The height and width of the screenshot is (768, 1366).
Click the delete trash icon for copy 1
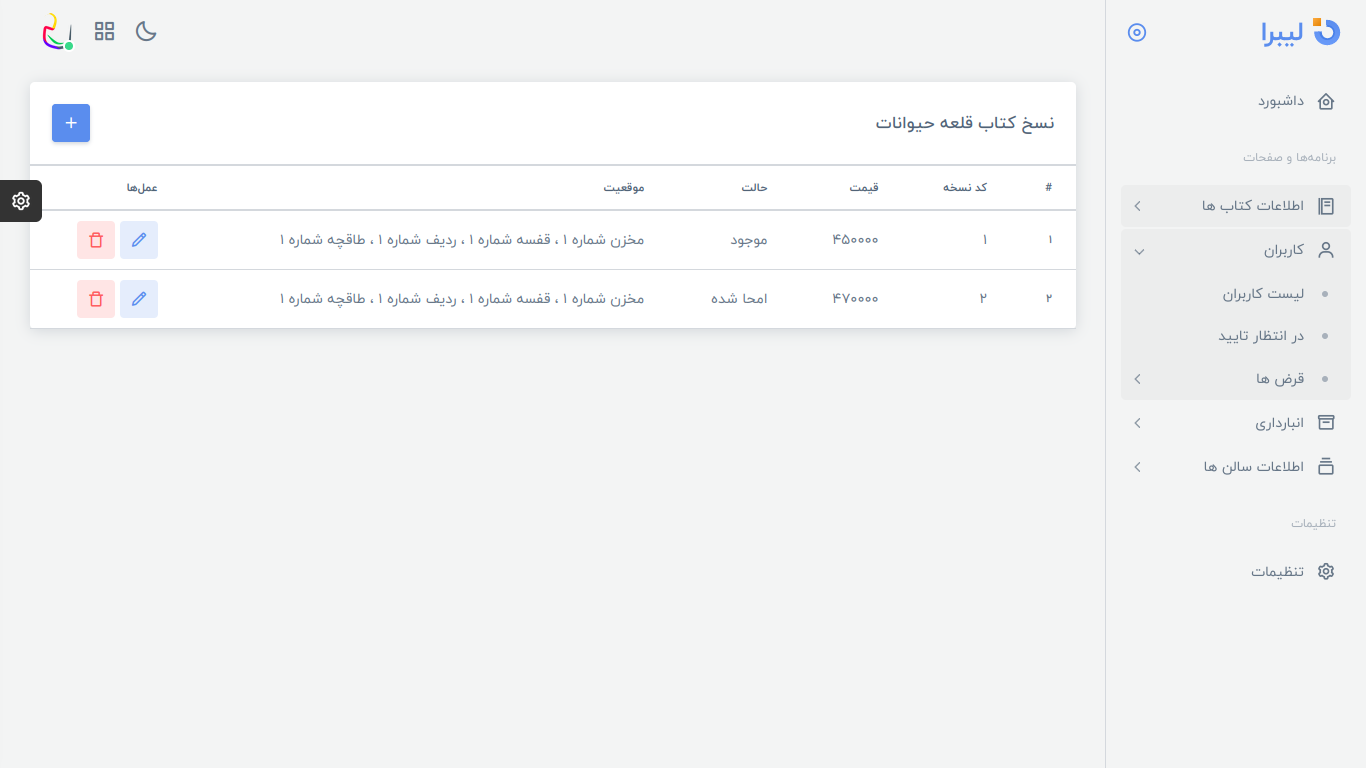tap(96, 240)
